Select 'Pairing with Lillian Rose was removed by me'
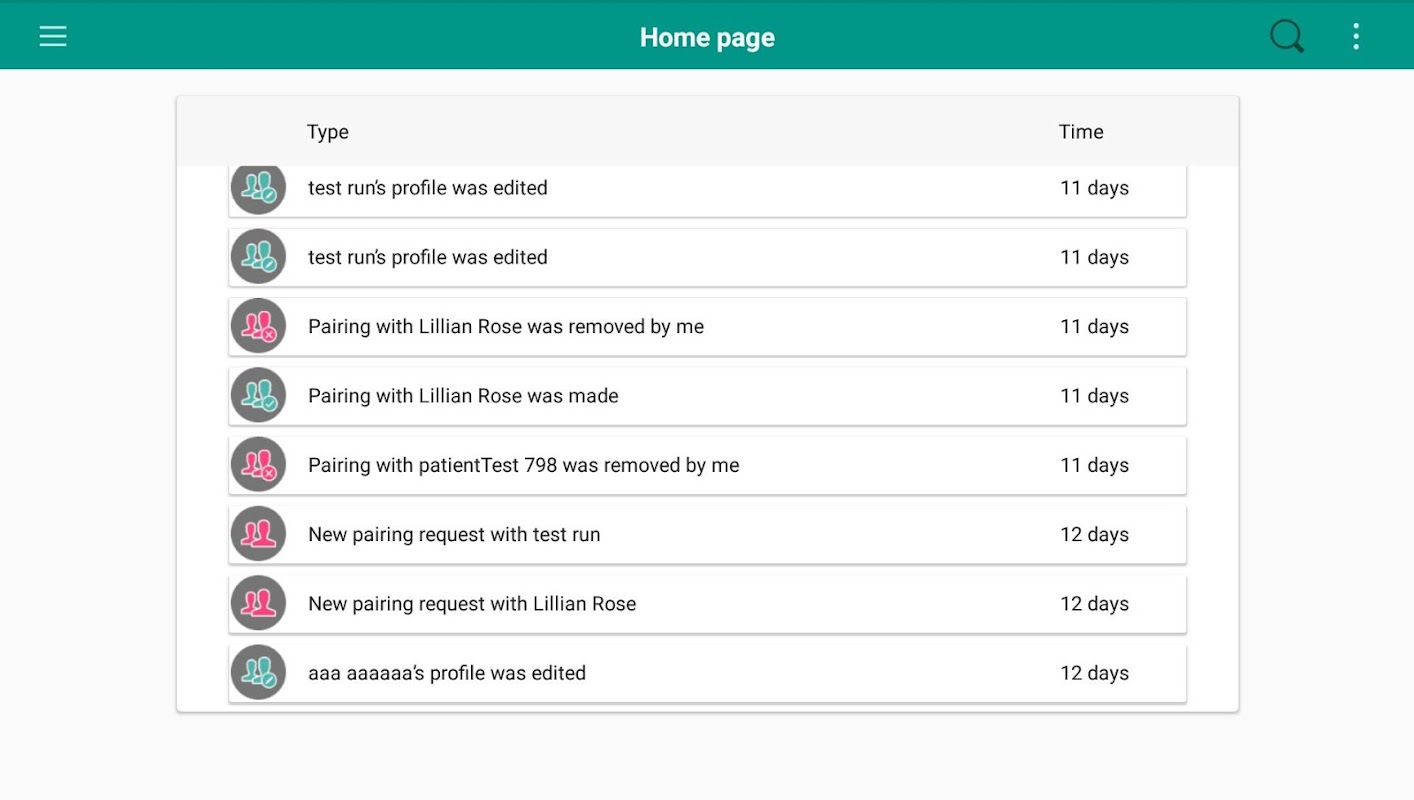 [x=506, y=327]
